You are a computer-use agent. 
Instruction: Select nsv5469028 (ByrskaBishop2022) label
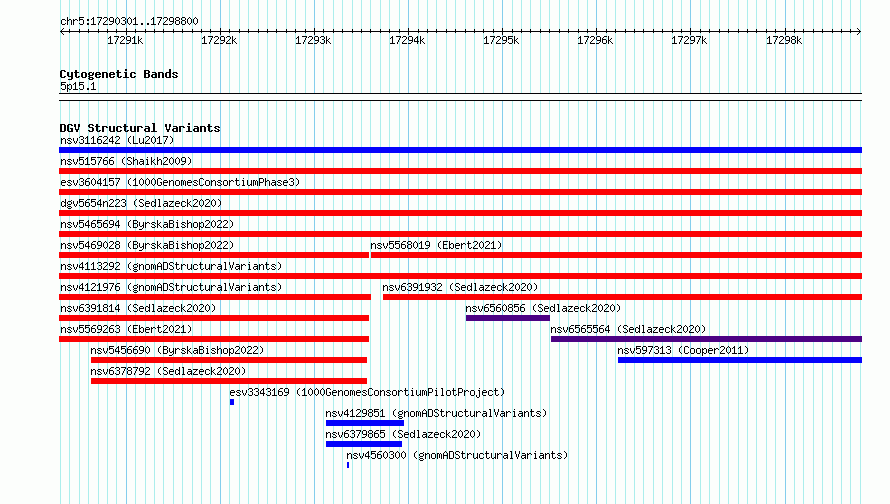147,245
